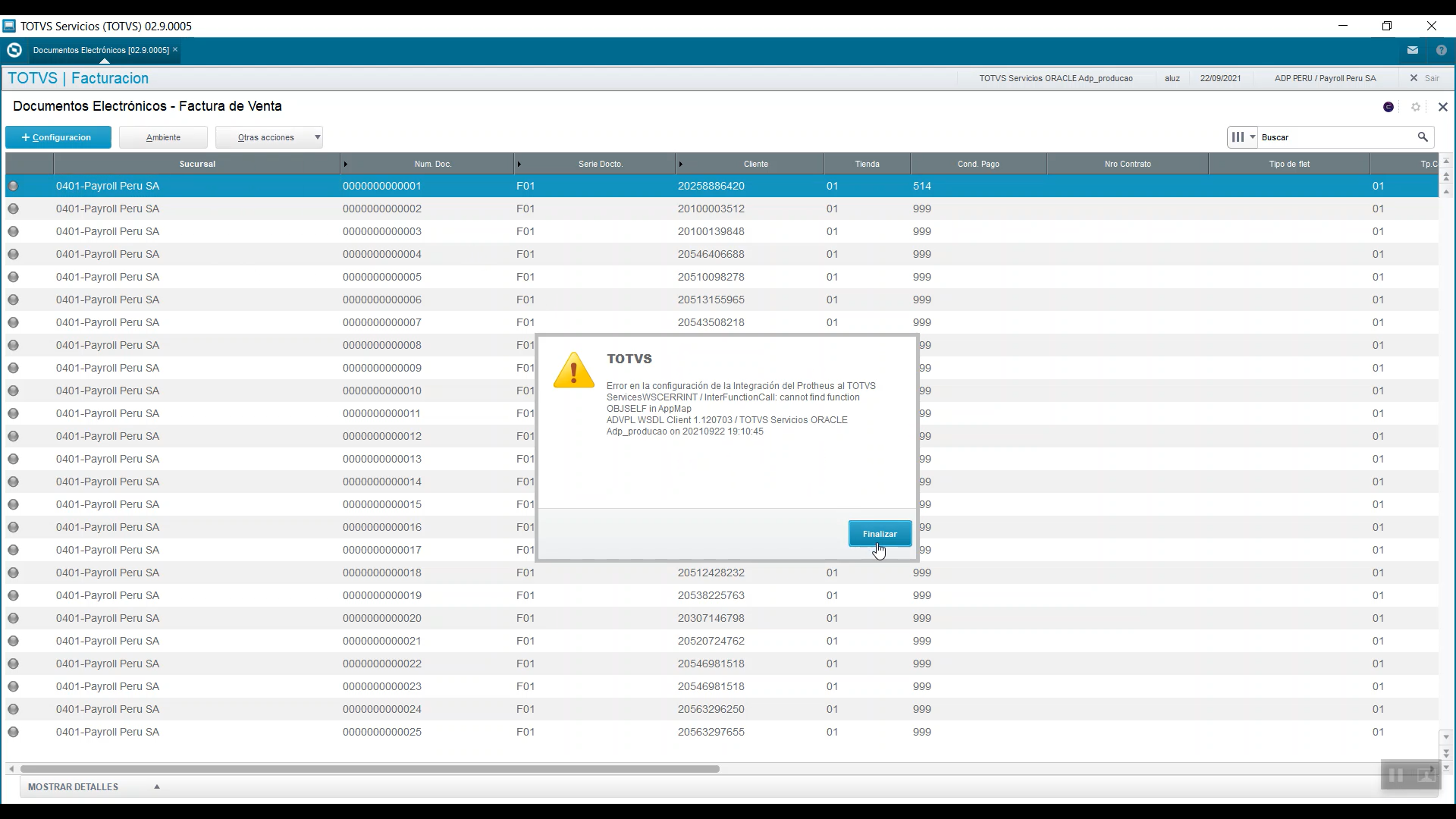Click the arrow beside Serie Docto. header
Viewport: 1456px width, 819px height.
(x=519, y=164)
